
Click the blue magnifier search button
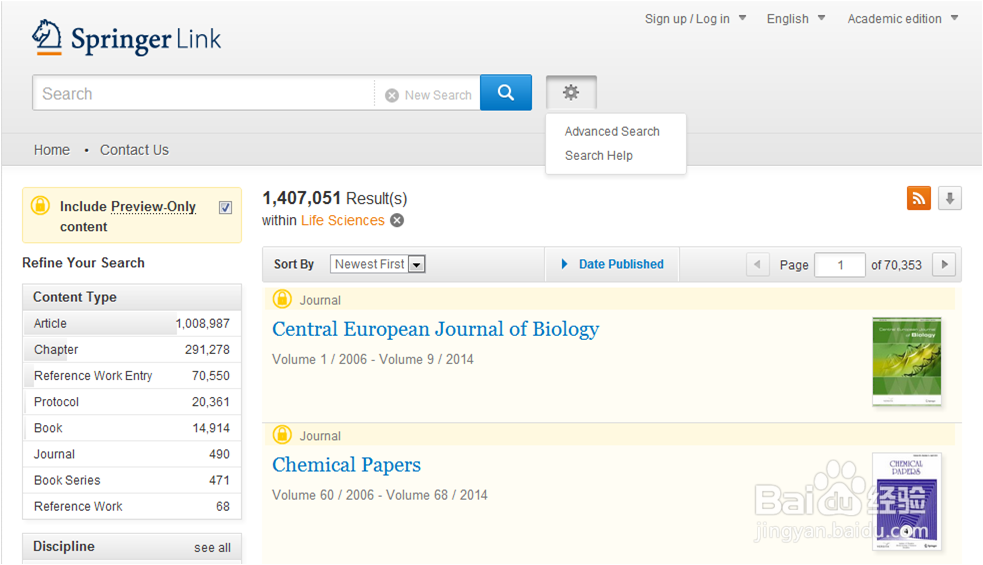pyautogui.click(x=506, y=93)
